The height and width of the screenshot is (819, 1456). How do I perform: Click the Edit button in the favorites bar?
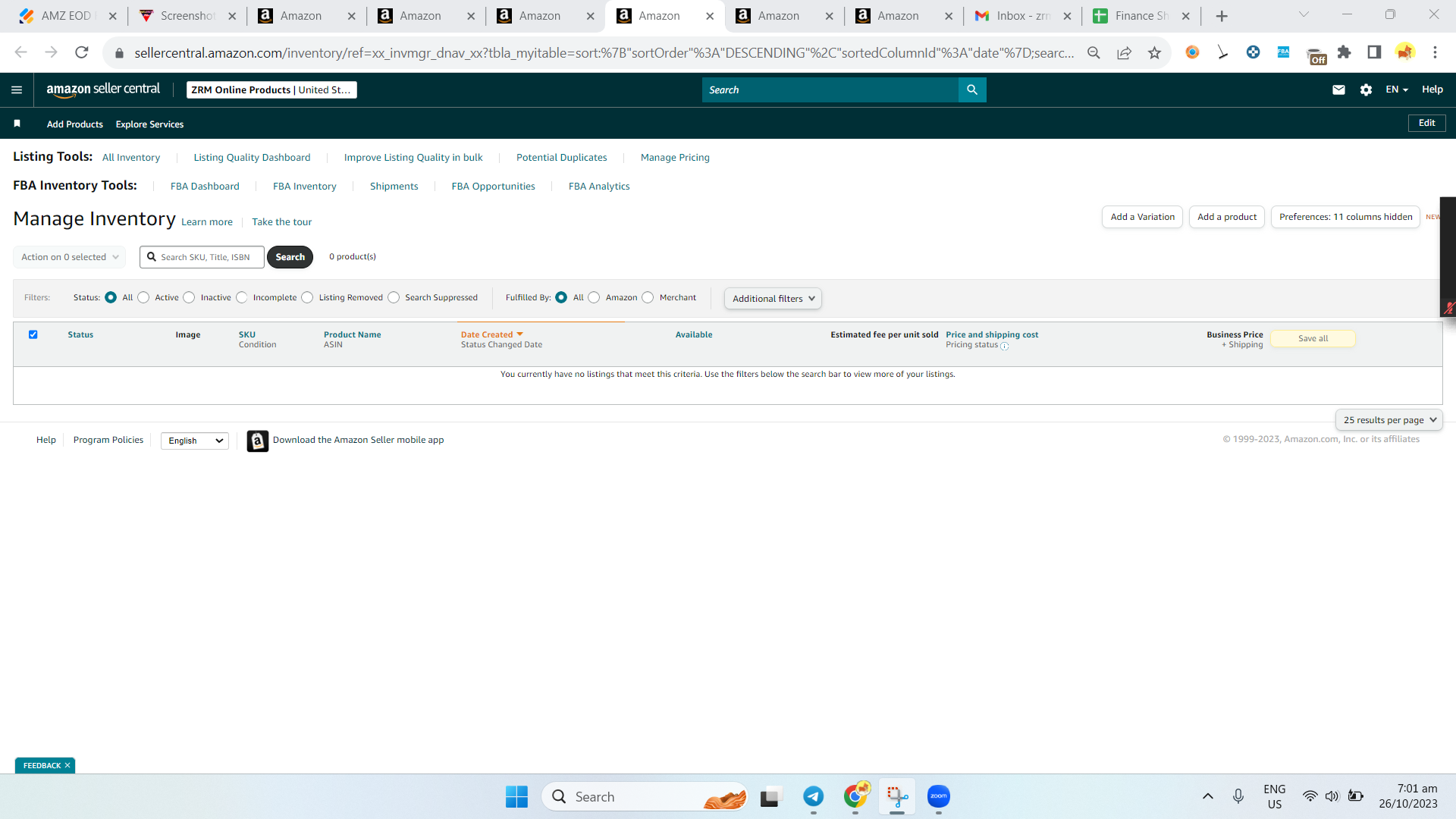click(x=1427, y=123)
